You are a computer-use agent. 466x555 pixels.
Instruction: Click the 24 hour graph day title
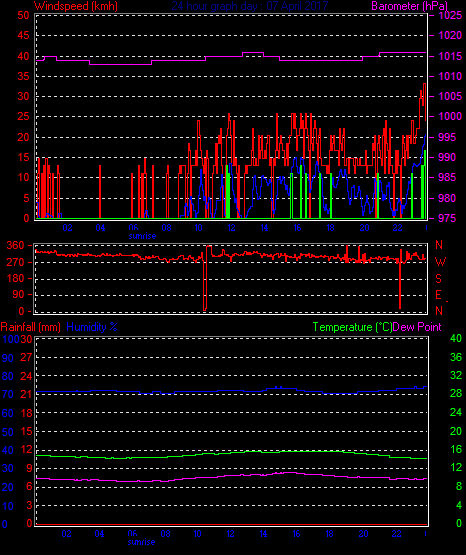[x=250, y=6]
